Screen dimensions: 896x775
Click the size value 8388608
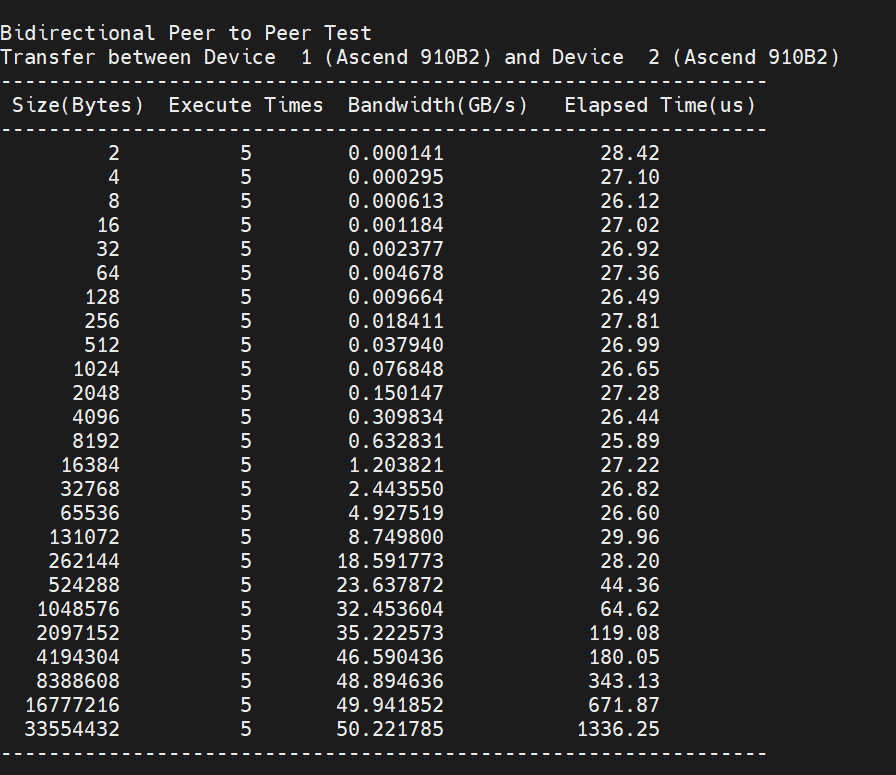(78, 681)
